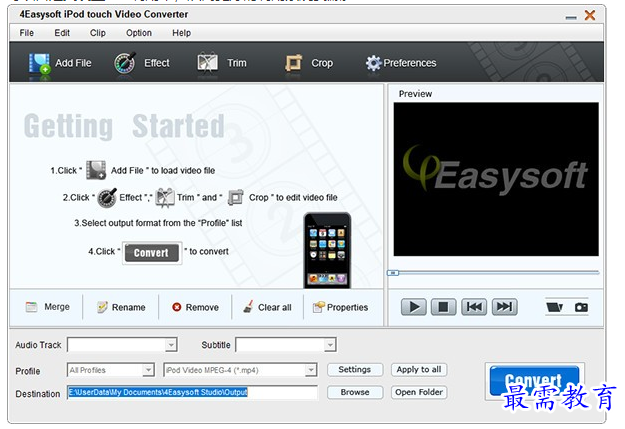Click in the Destination path field
Screen dimensions: 625x429
pos(193,393)
